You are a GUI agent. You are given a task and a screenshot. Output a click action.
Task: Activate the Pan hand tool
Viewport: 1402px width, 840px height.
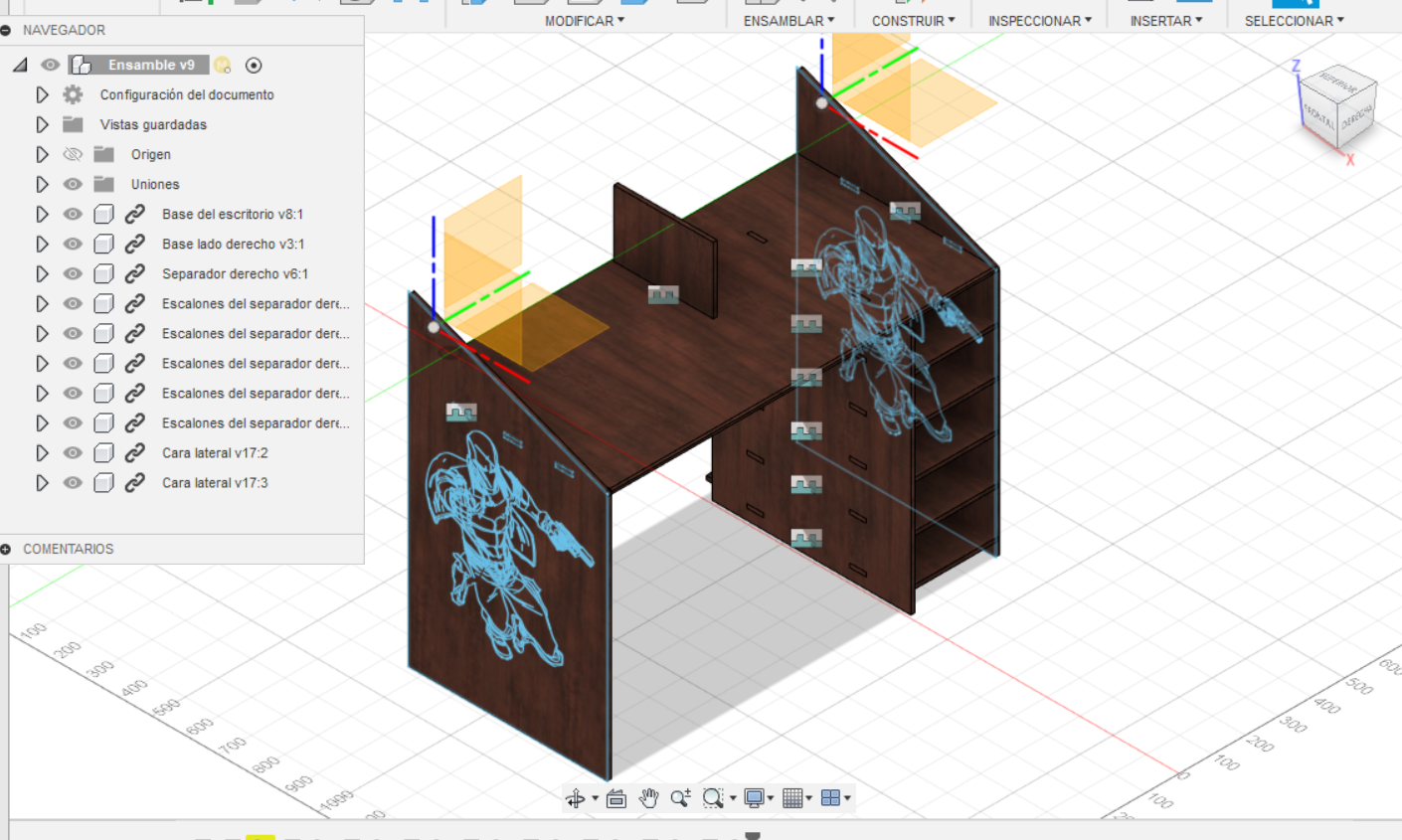coord(649,798)
